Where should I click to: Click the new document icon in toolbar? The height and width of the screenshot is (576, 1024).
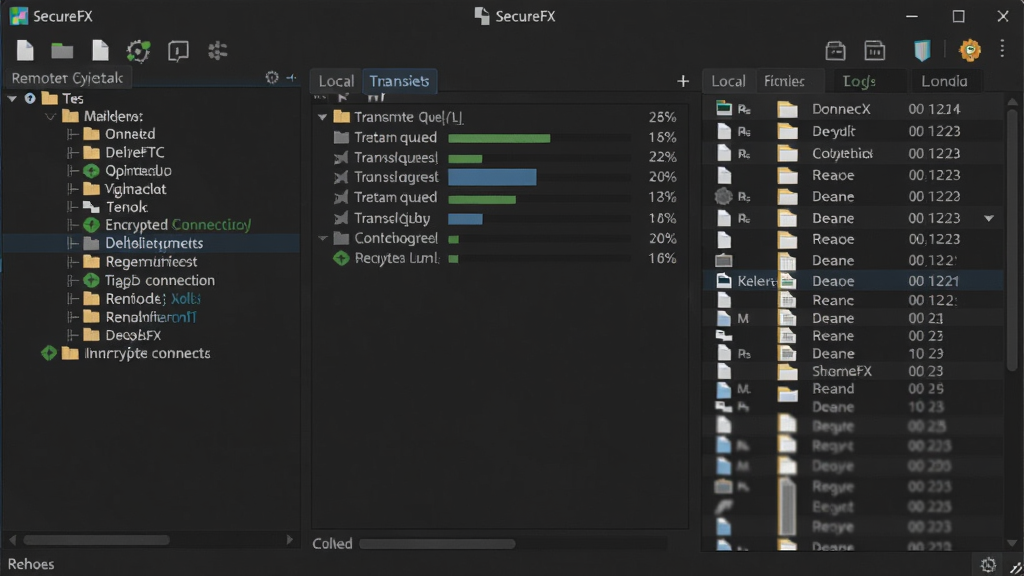(25, 50)
